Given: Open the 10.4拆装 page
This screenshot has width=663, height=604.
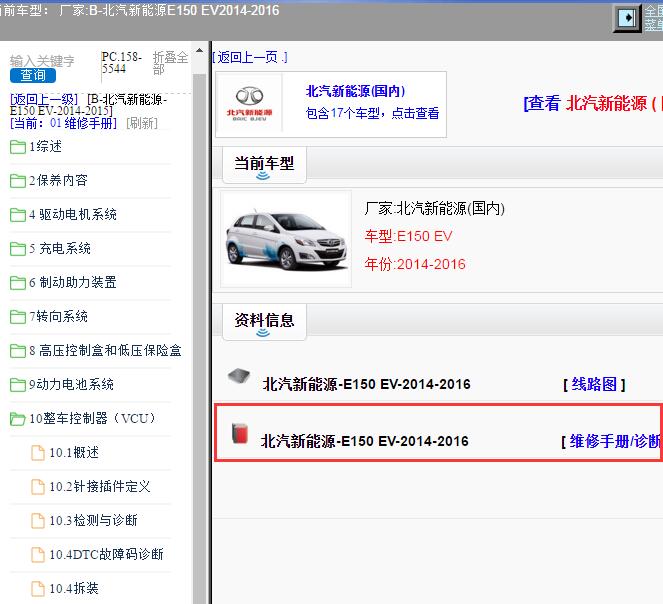Looking at the screenshot, I should coord(74,588).
